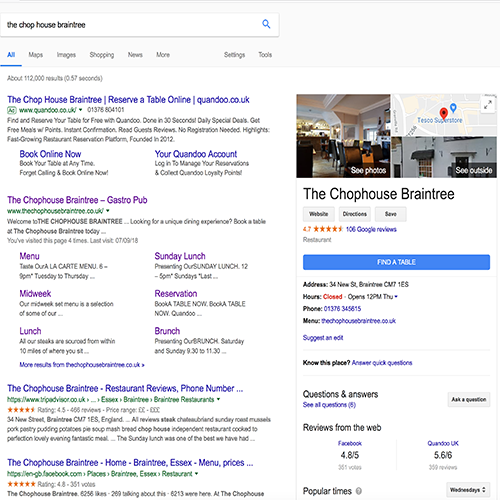The image size is (500, 500).
Task: Click the Ask a question button
Action: (469, 399)
